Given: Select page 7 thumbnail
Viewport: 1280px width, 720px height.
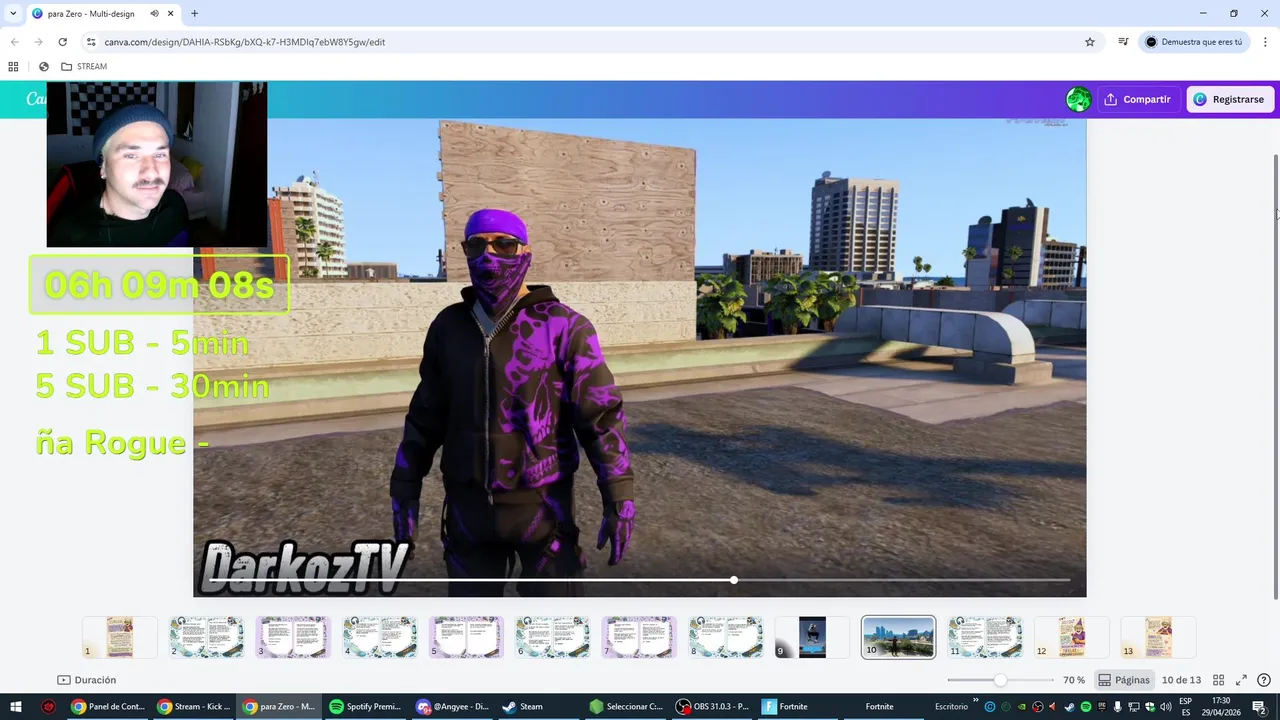Looking at the screenshot, I should [x=639, y=637].
